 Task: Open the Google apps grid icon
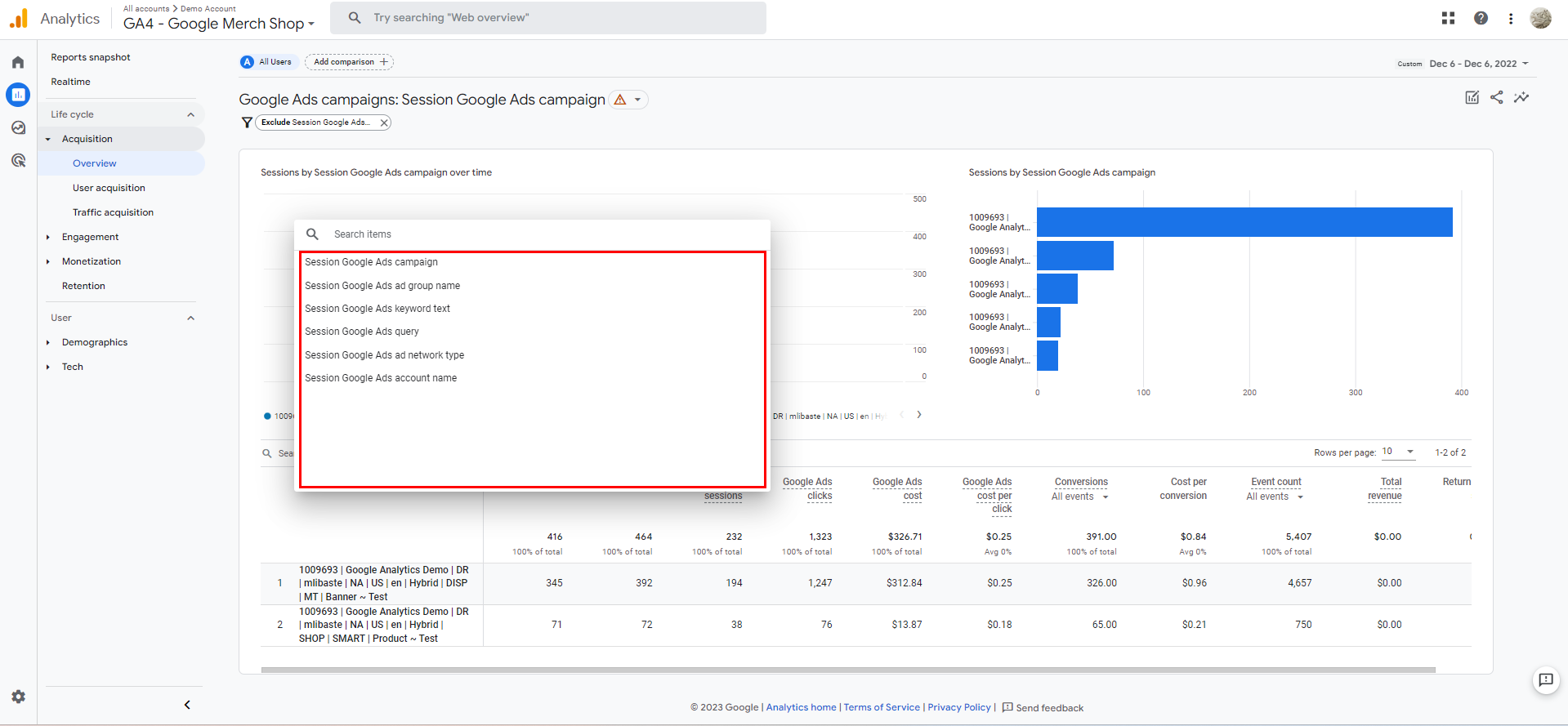pyautogui.click(x=1448, y=18)
